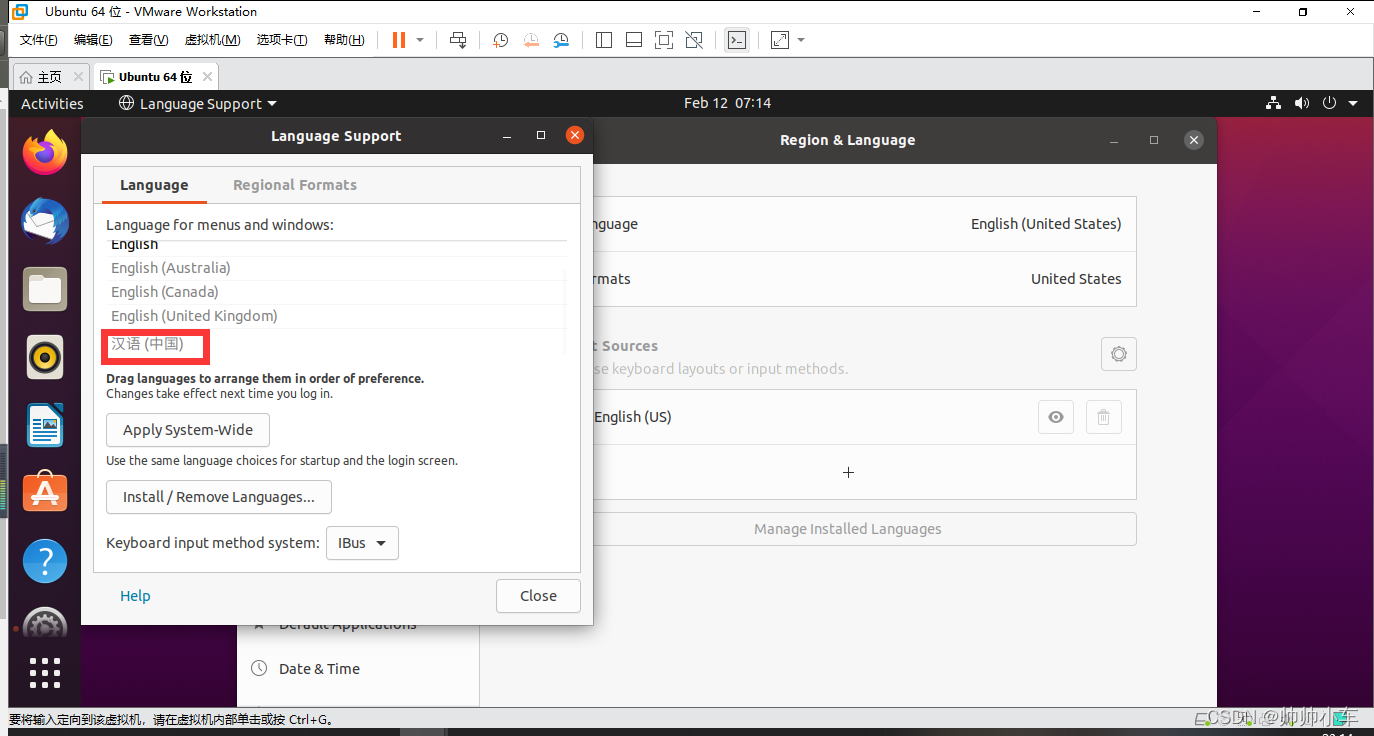
Task: Minimize the Language Support dialog
Action: click(507, 136)
